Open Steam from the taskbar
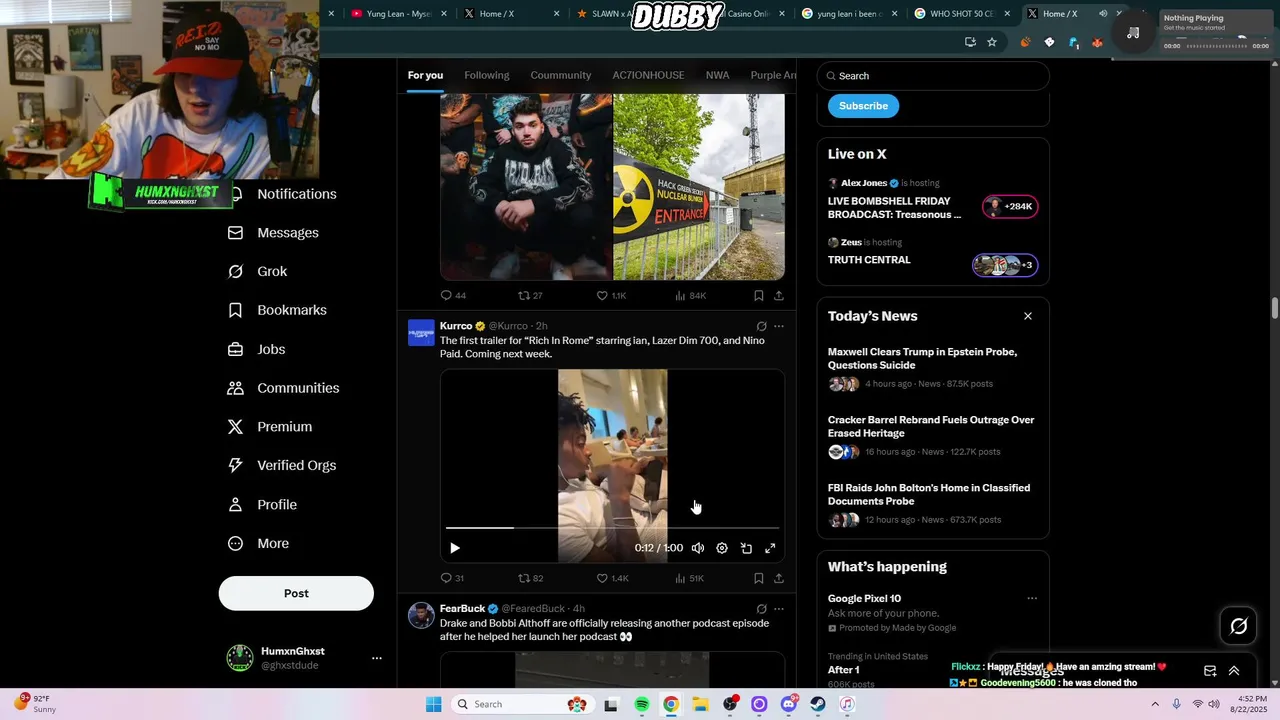Screen dimensions: 1280x720 coord(818,704)
